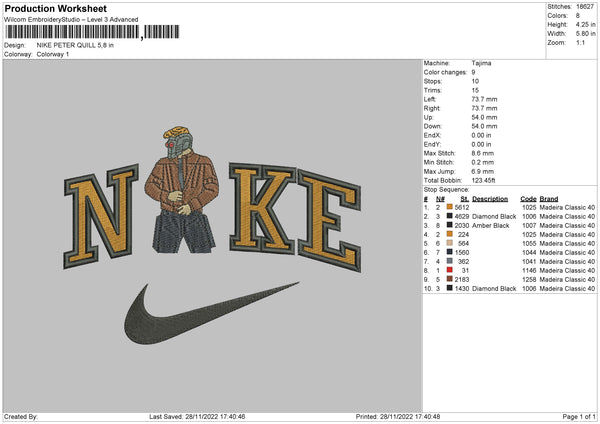Select stitch count '31' in row 8
600x424 pixels.
click(x=465, y=270)
